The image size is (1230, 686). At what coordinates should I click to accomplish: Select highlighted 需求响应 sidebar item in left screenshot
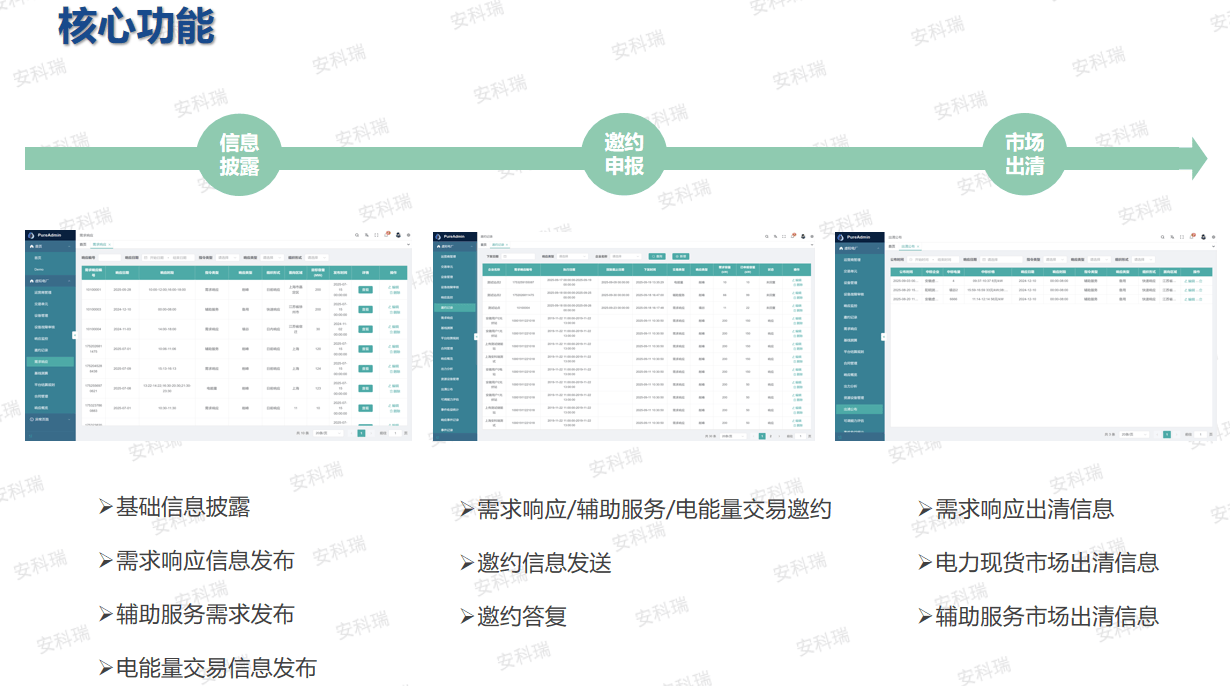point(50,362)
